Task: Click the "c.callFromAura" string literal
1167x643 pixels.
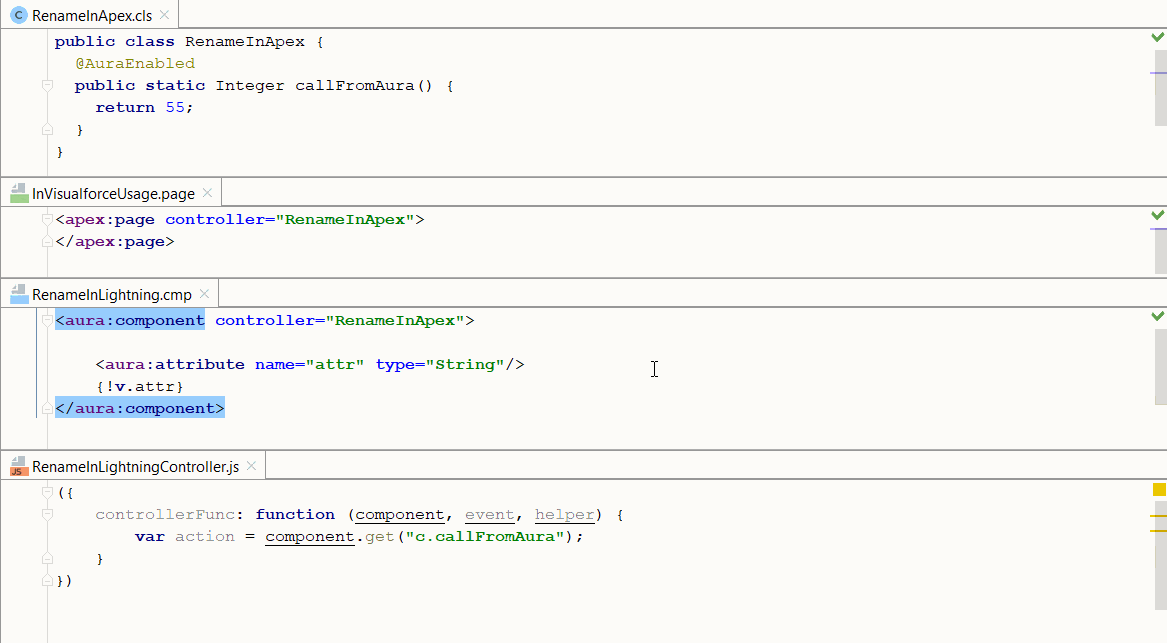Action: pos(485,537)
